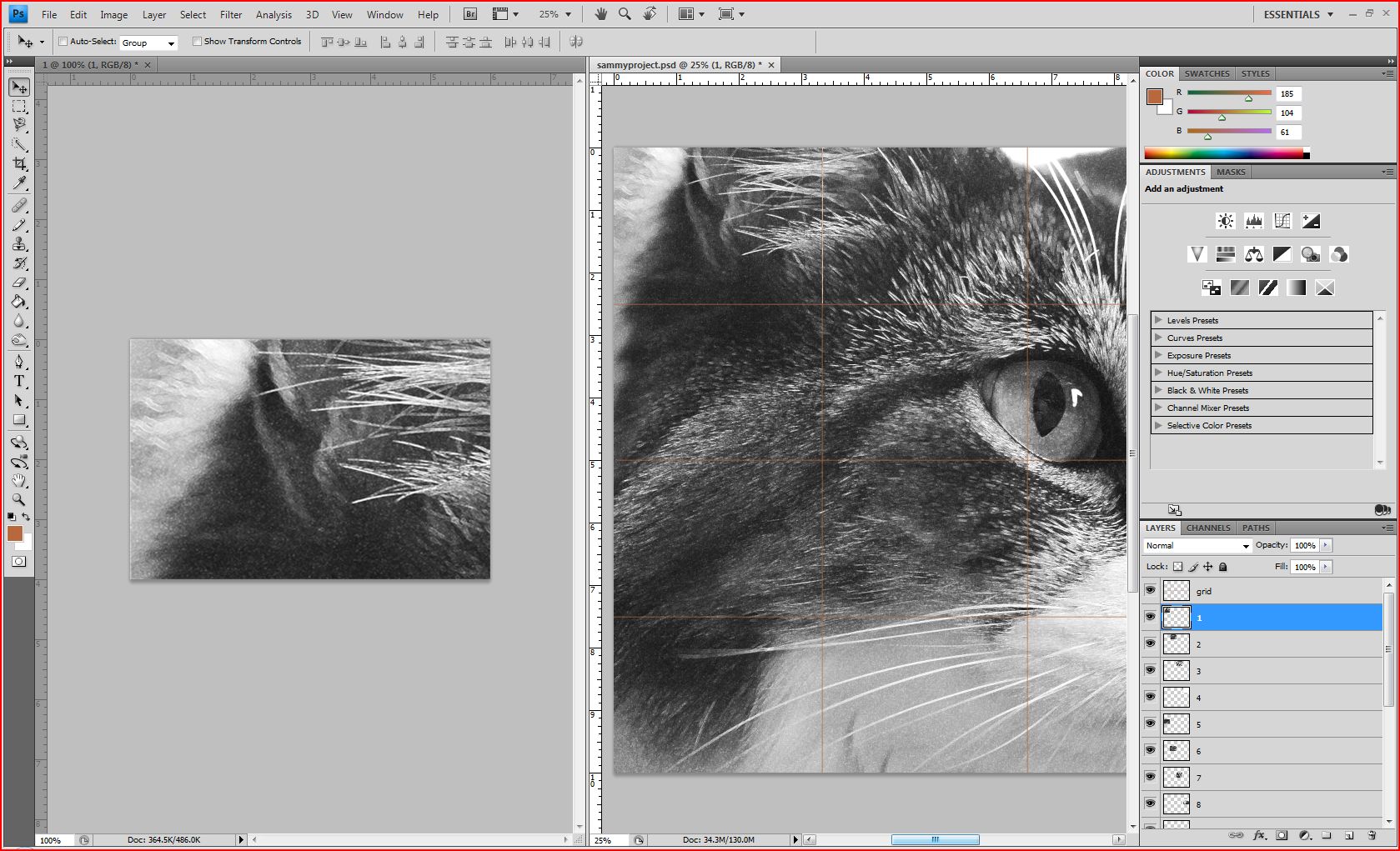Select the Eraser tool

[x=19, y=283]
